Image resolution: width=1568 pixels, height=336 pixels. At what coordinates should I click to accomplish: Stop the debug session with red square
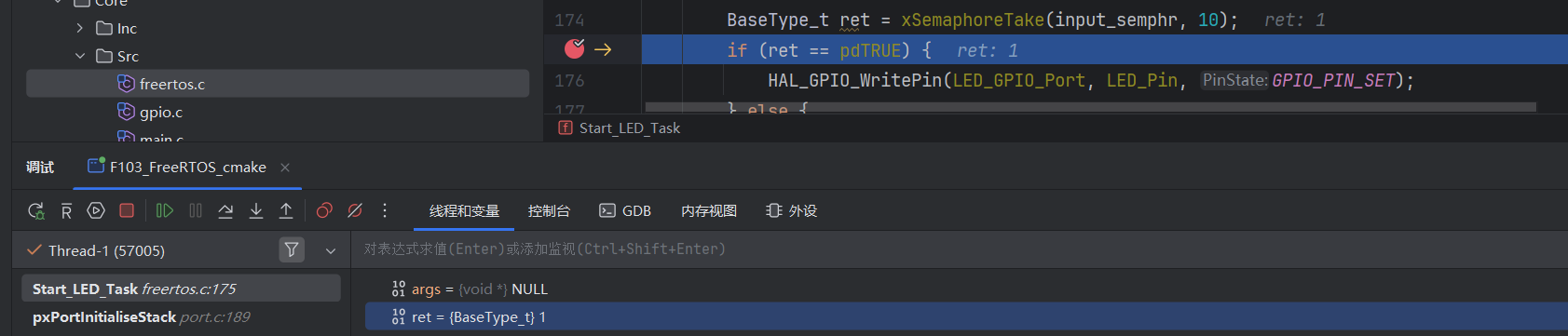127,211
